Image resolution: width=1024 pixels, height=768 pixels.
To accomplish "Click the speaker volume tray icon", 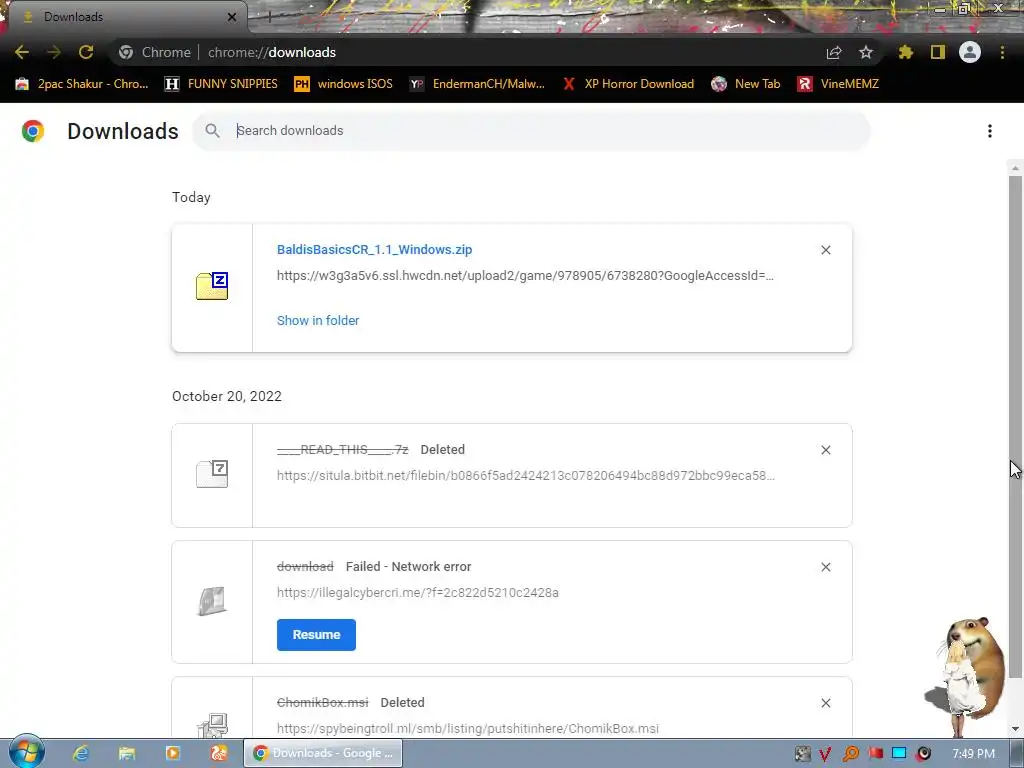I will pyautogui.click(x=923, y=754).
